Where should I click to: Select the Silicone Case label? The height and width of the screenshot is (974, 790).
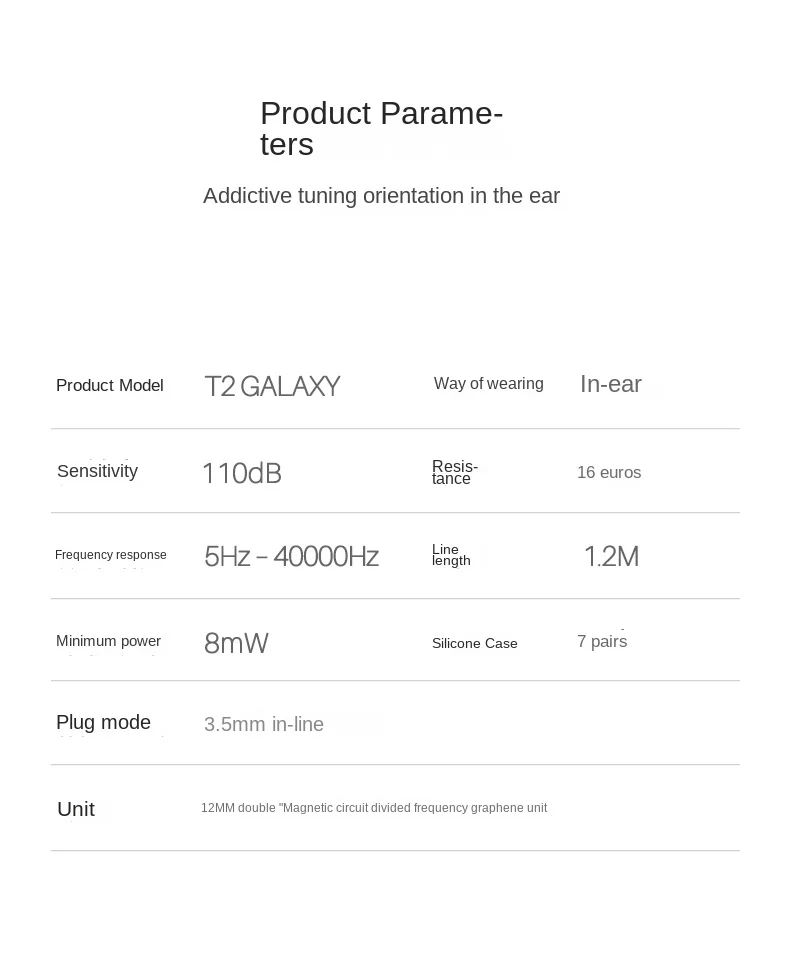474,644
